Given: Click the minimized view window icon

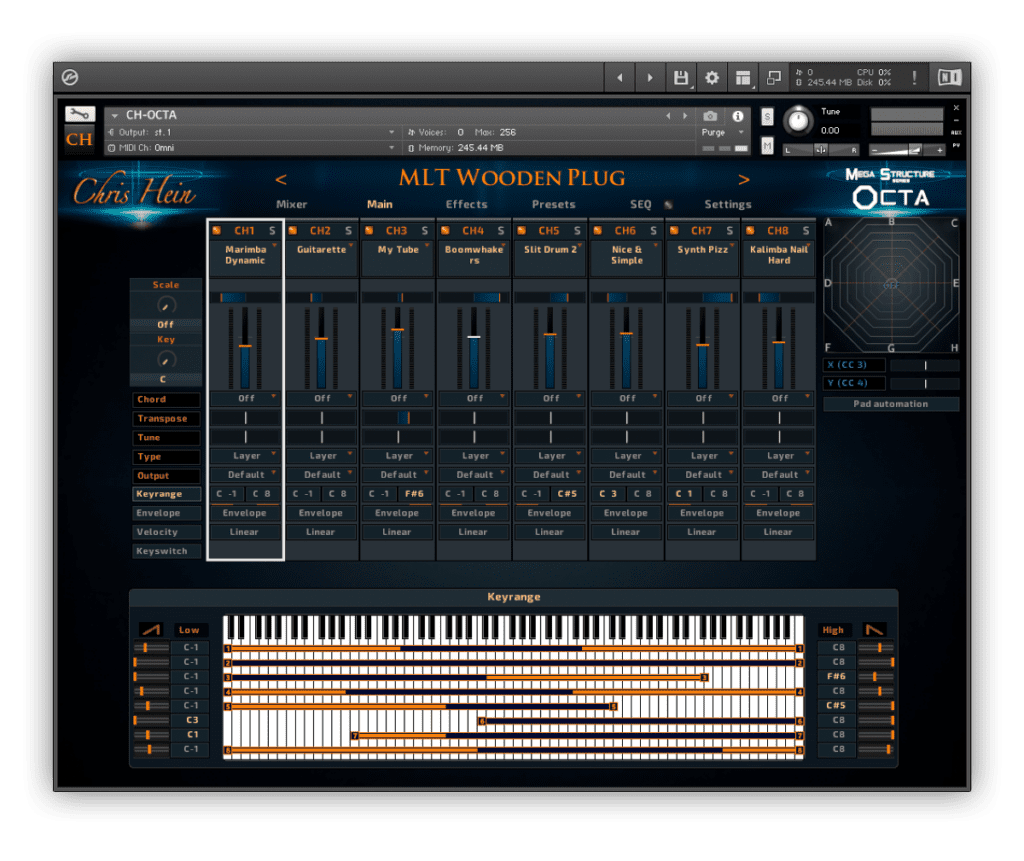Looking at the screenshot, I should pos(774,78).
